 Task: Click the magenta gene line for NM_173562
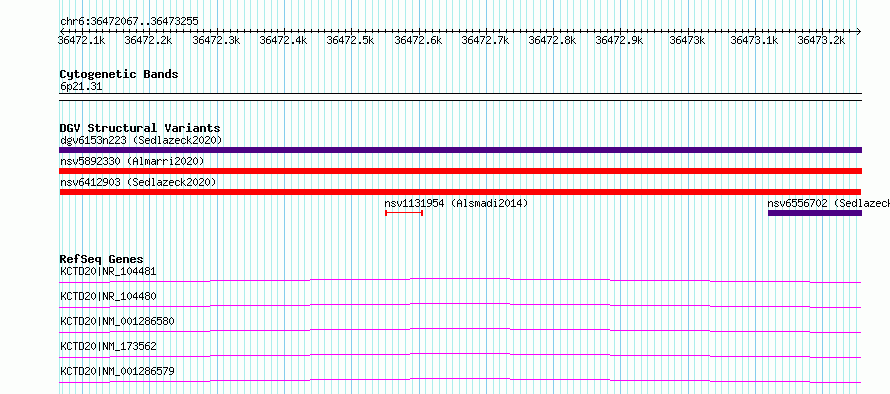click(460, 353)
